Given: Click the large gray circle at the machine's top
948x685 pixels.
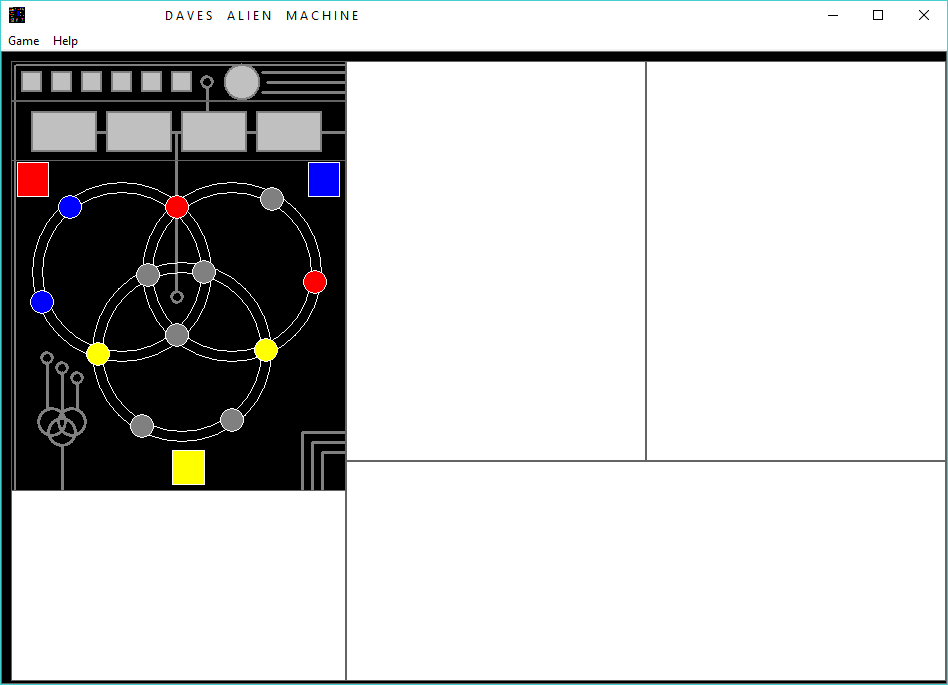Looking at the screenshot, I should 242,82.
